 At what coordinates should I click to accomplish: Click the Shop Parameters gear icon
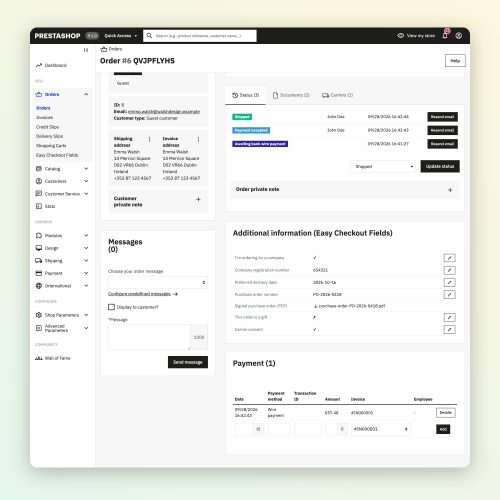[39, 315]
